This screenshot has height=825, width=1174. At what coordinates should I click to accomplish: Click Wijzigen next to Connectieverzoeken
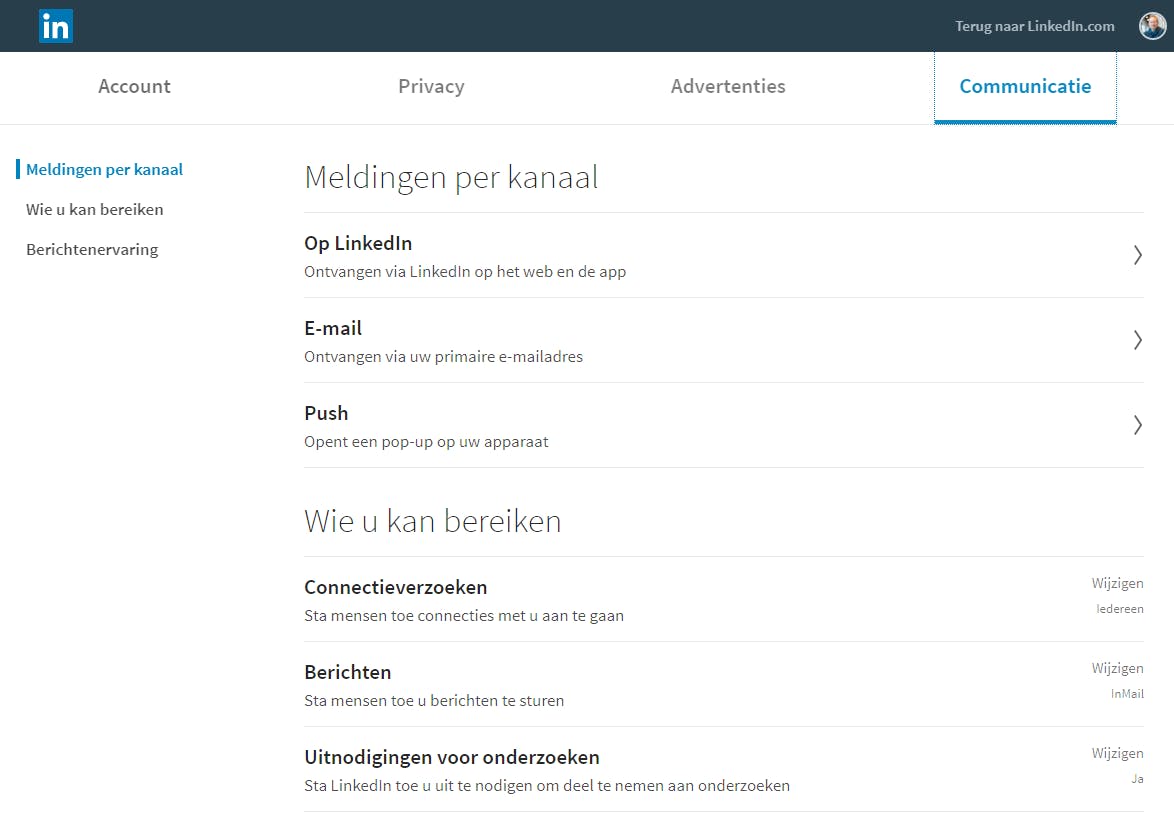(1117, 583)
